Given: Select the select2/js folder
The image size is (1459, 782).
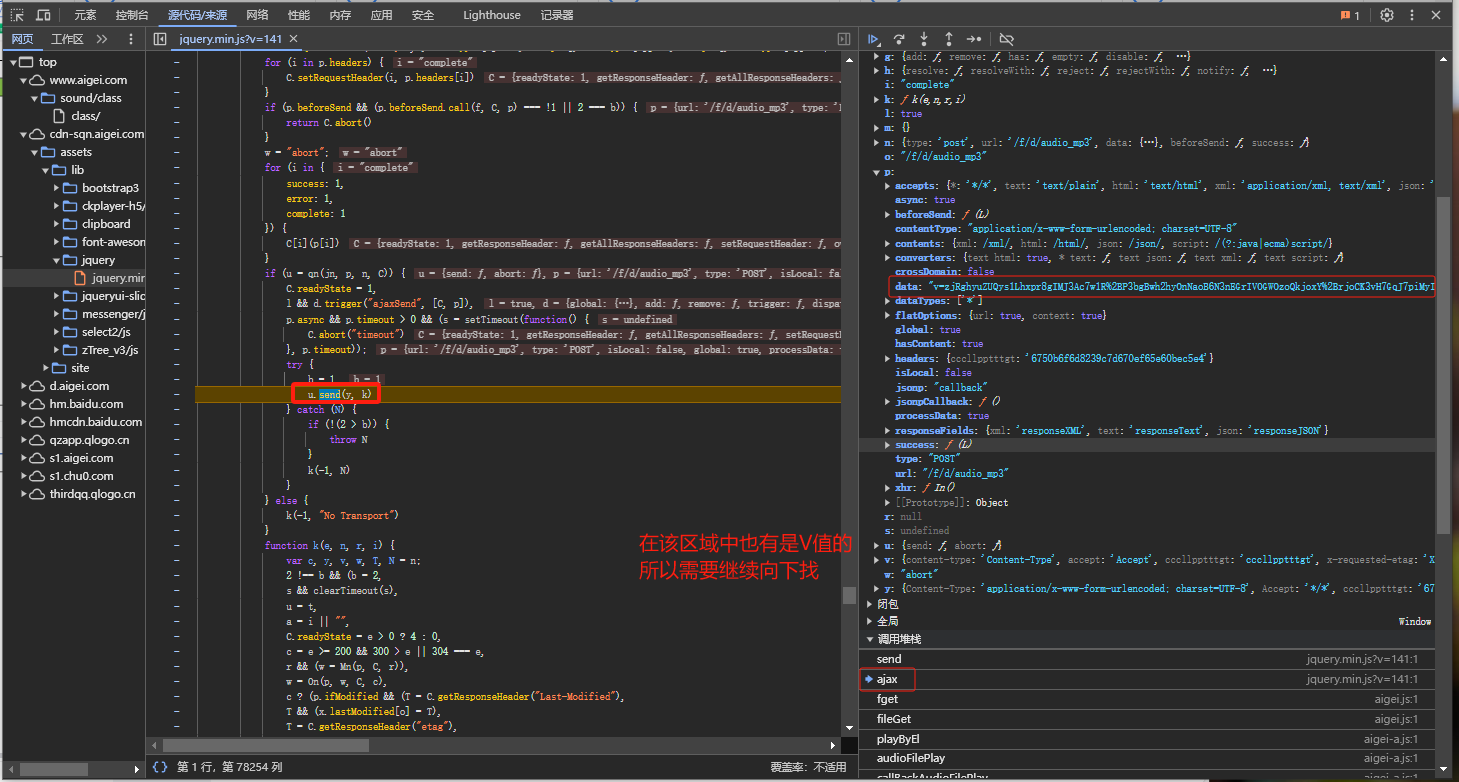Looking at the screenshot, I should tap(106, 332).
